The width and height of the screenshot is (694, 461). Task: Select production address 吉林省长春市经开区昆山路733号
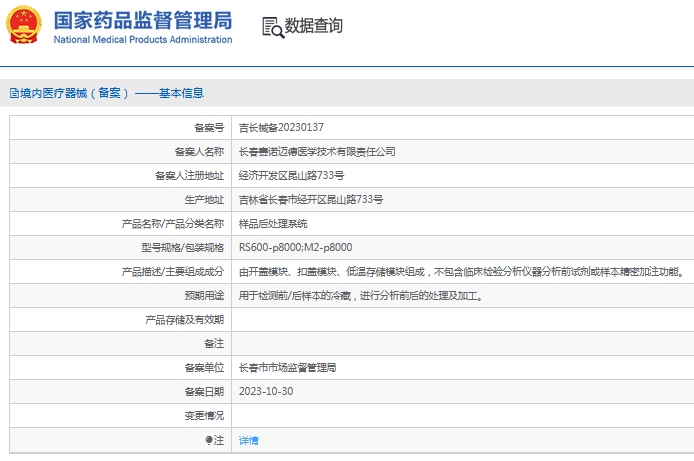pyautogui.click(x=311, y=200)
